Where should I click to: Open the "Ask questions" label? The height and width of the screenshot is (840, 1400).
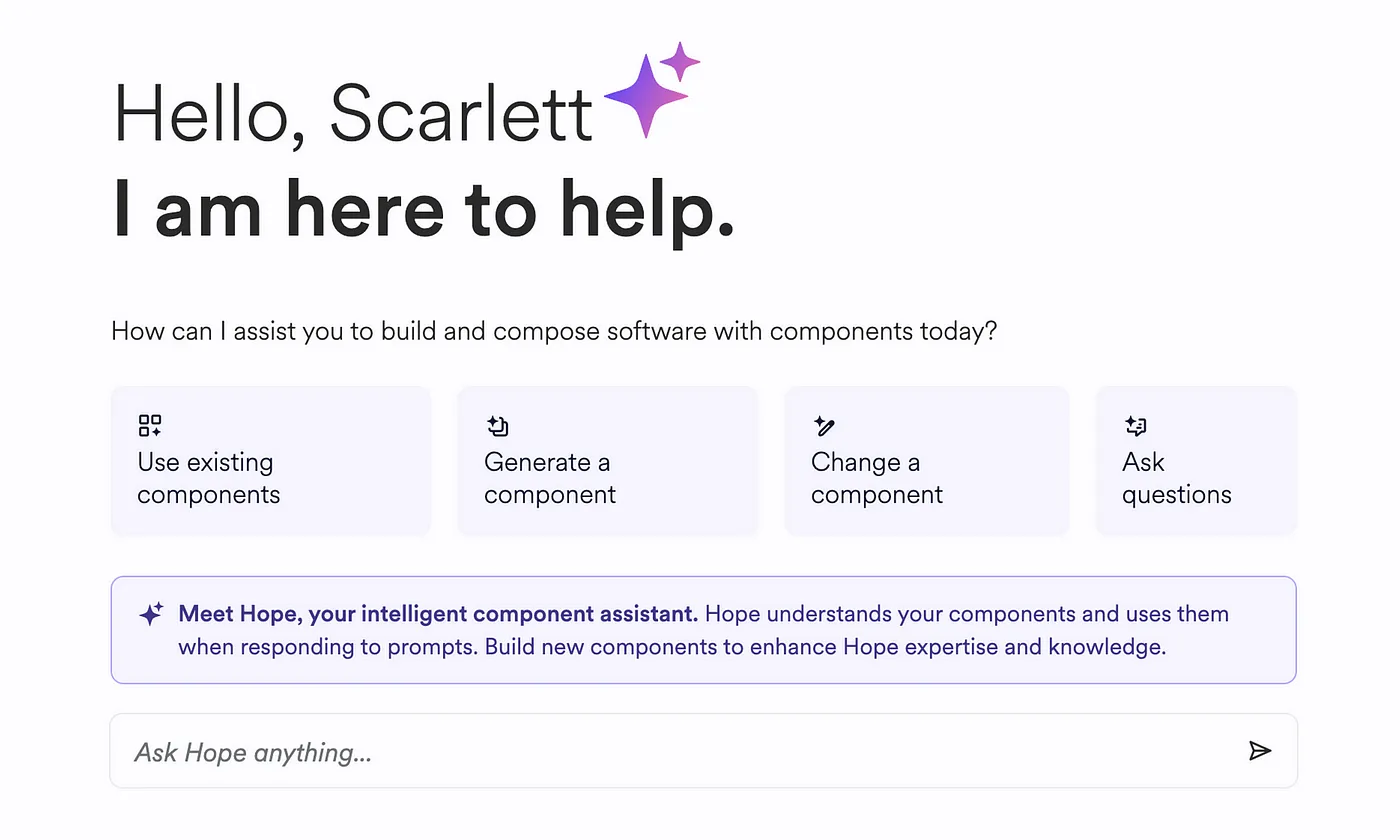1176,478
